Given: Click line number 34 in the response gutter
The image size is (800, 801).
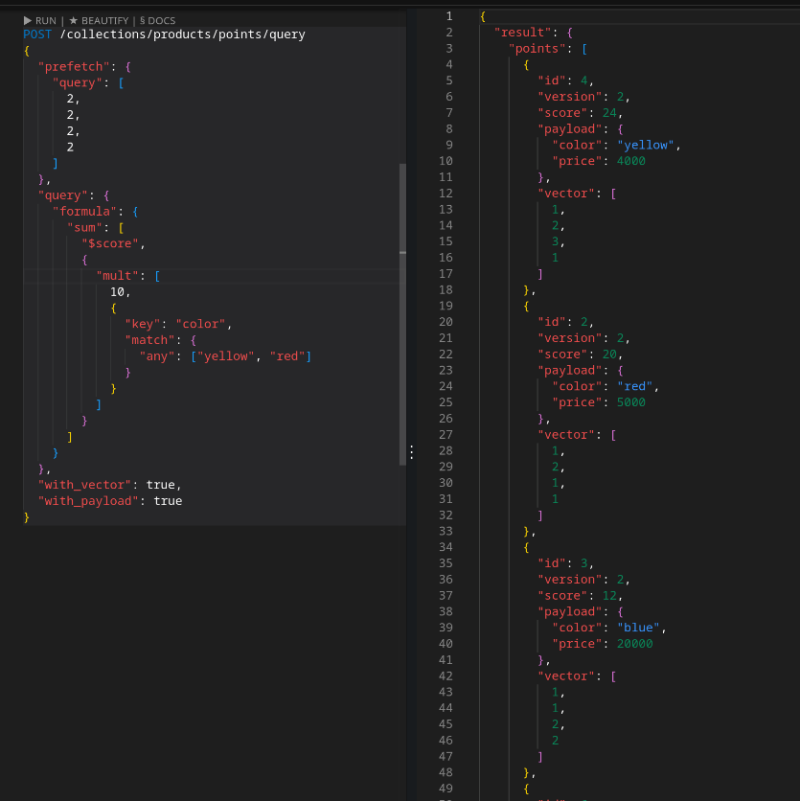Looking at the screenshot, I should pyautogui.click(x=445, y=548).
